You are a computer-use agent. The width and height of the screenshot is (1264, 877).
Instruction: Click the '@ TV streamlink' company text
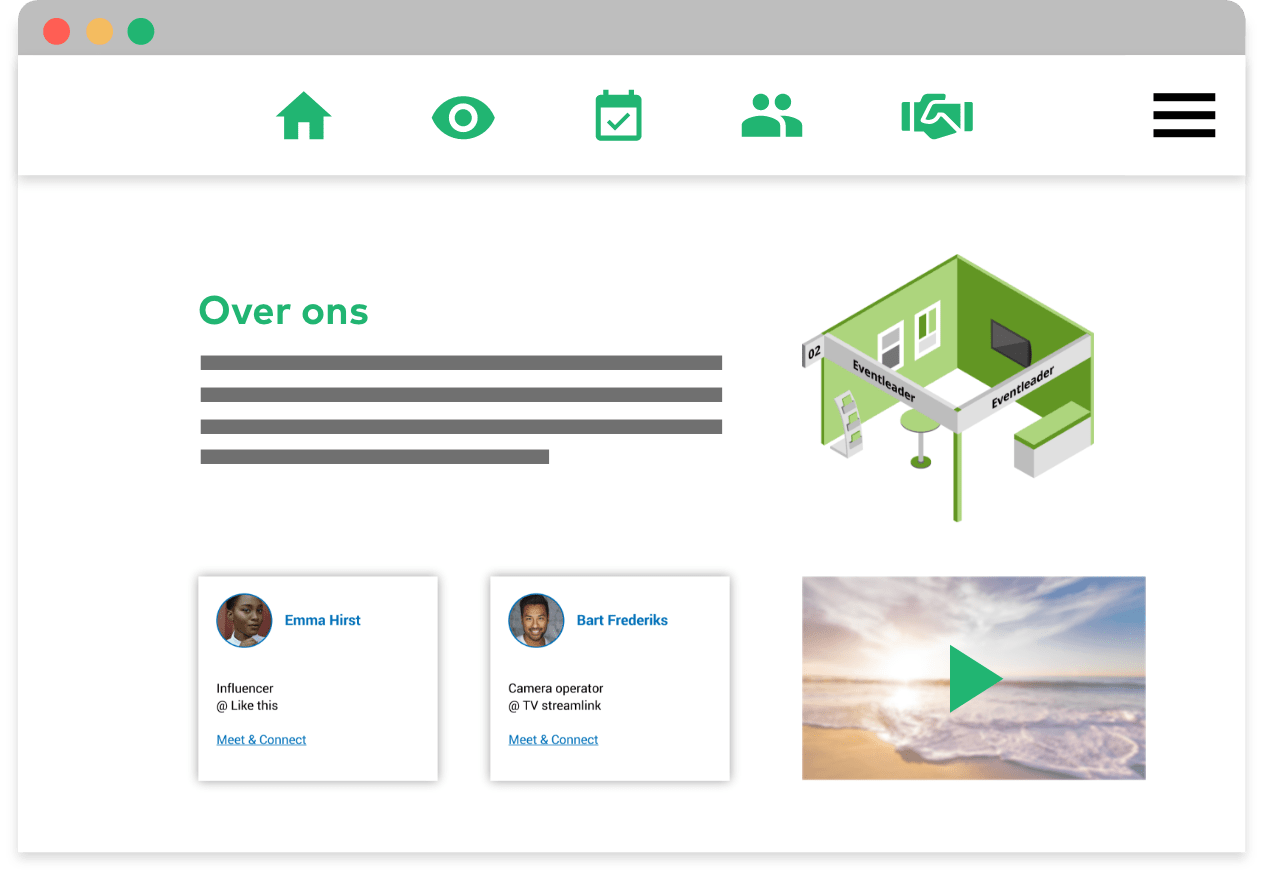(555, 705)
